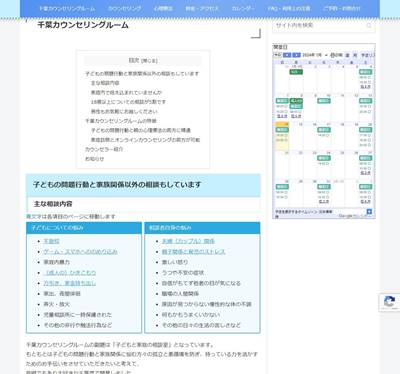Open the 不登校 link
Viewport: 400px width, 374px height.
click(51, 241)
